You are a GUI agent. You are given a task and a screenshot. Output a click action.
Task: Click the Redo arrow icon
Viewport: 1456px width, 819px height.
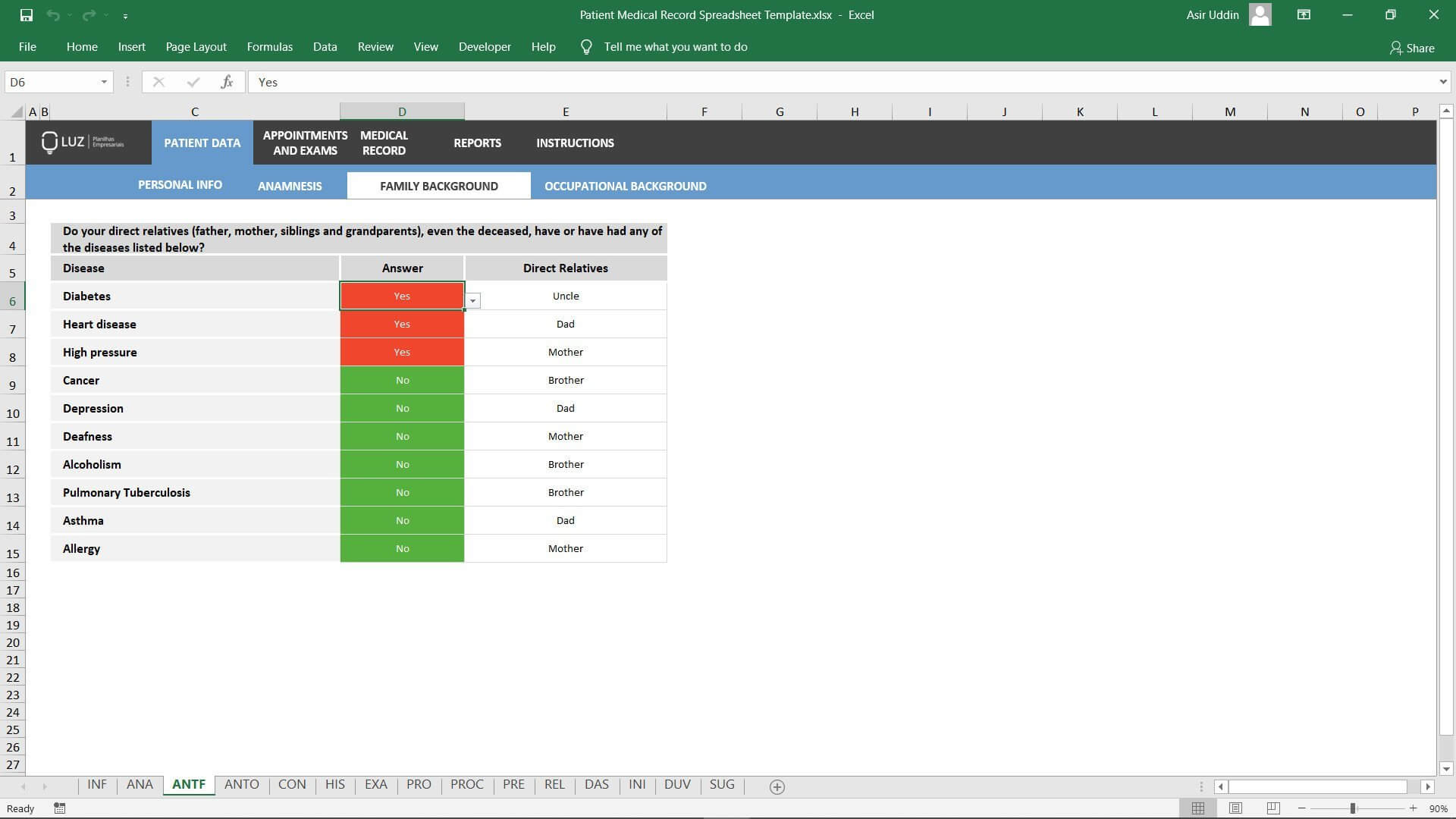89,14
